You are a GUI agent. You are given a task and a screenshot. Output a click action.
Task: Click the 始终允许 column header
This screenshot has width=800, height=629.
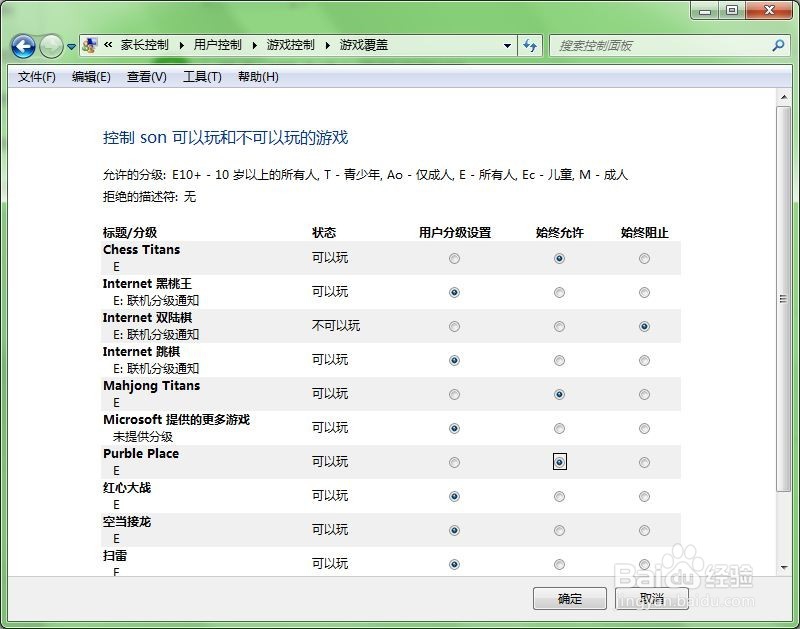click(x=559, y=233)
